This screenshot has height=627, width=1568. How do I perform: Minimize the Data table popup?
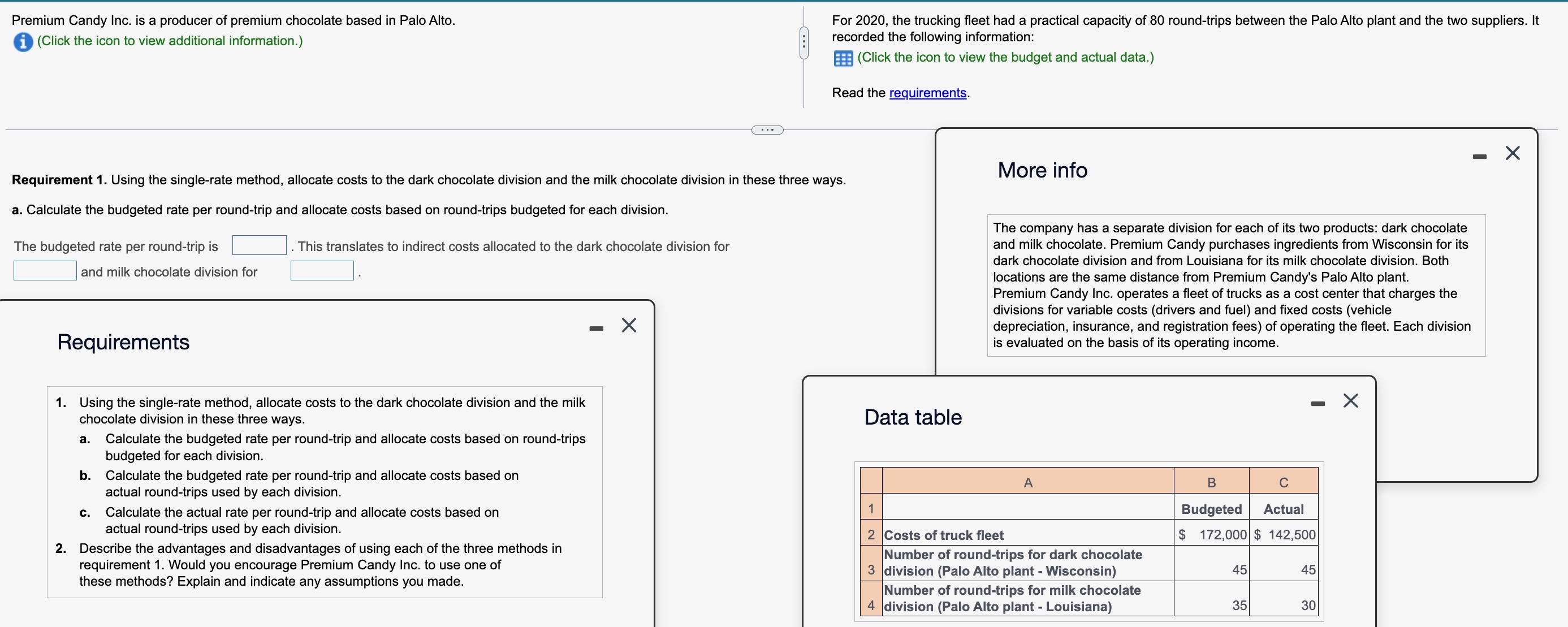[1318, 404]
